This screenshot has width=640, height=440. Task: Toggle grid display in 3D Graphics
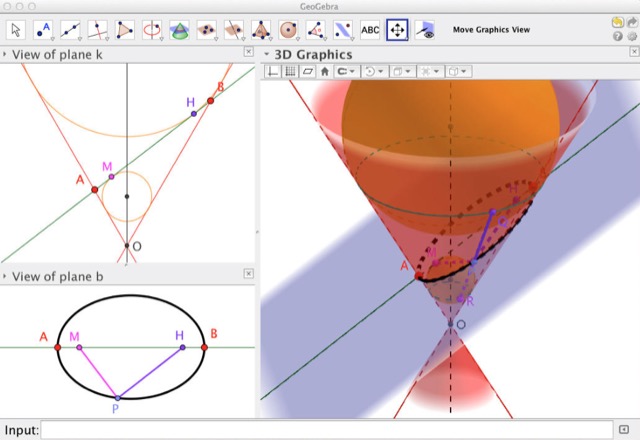(x=290, y=72)
